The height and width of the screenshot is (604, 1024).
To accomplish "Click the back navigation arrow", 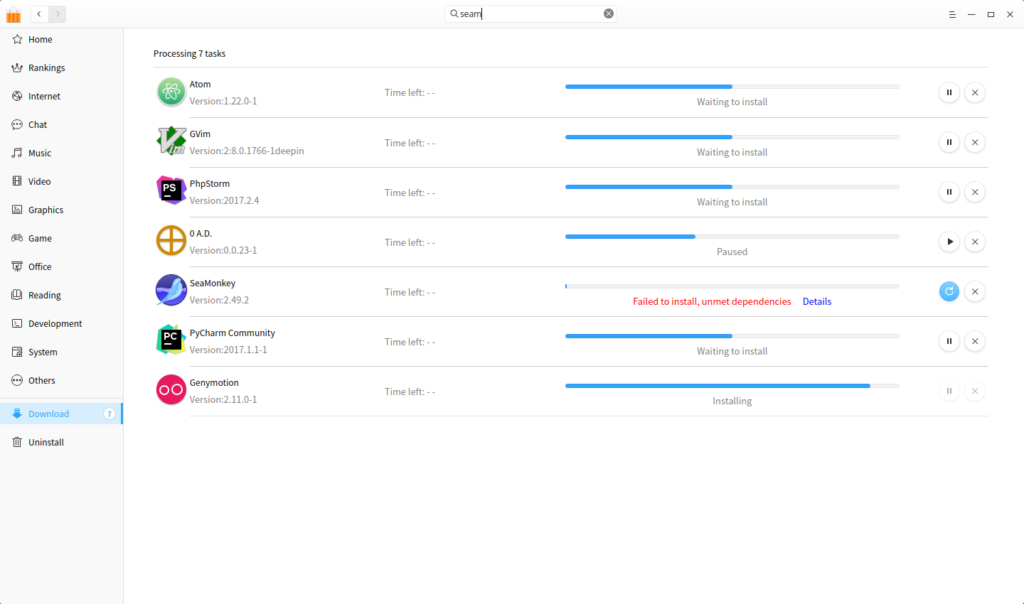I will 38,14.
